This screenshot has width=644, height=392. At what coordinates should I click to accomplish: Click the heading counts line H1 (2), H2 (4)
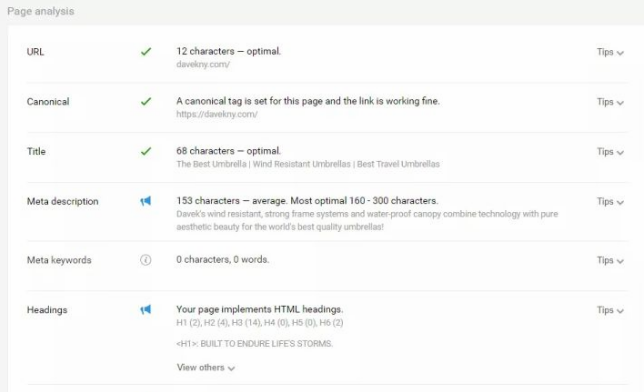pyautogui.click(x=260, y=323)
